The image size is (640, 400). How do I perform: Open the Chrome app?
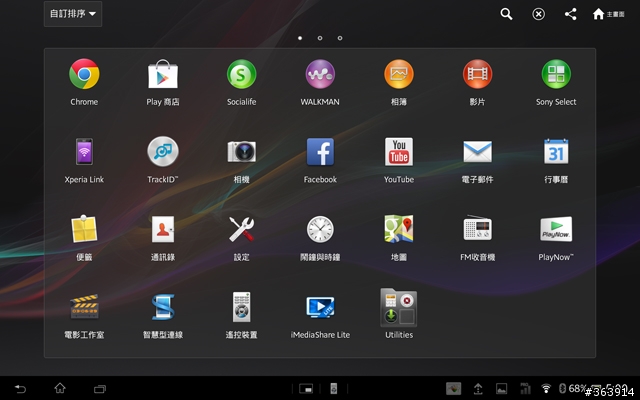point(84,74)
